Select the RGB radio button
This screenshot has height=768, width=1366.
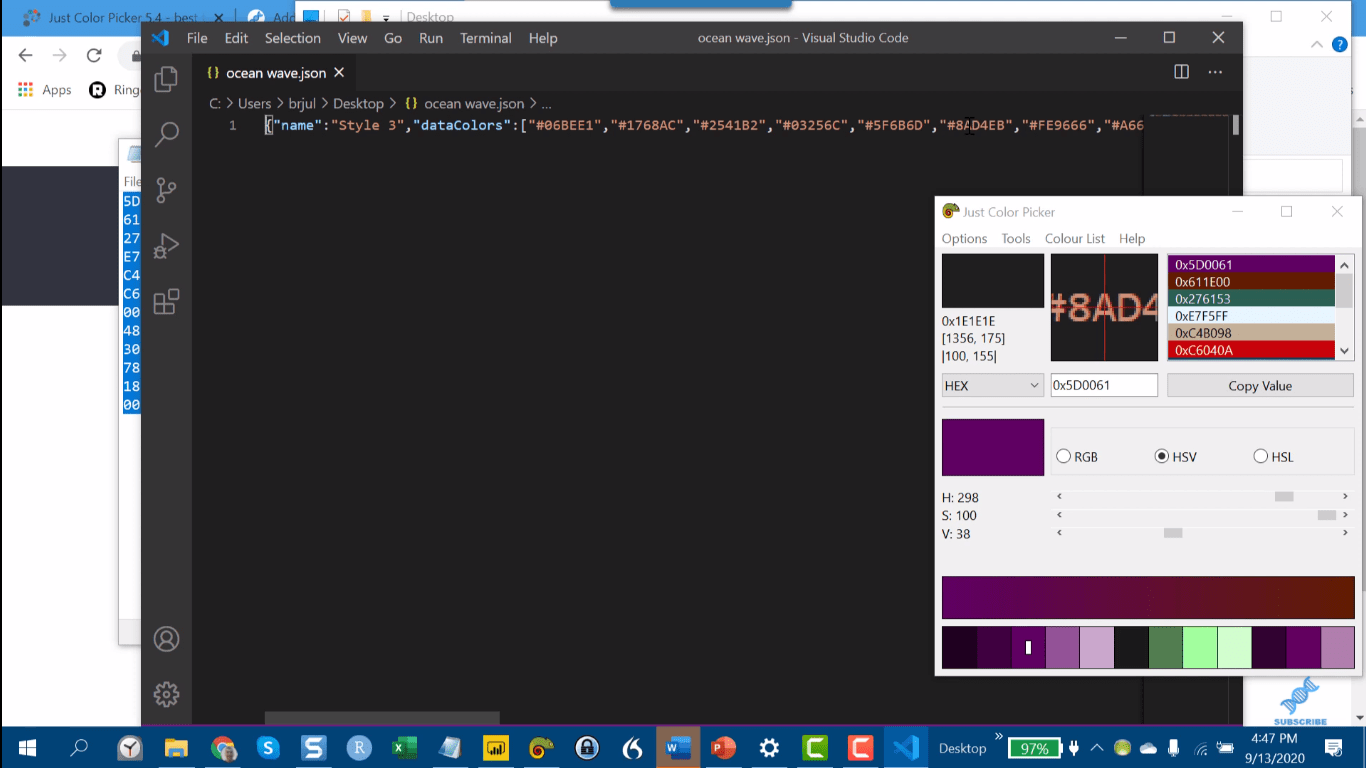(x=1064, y=457)
